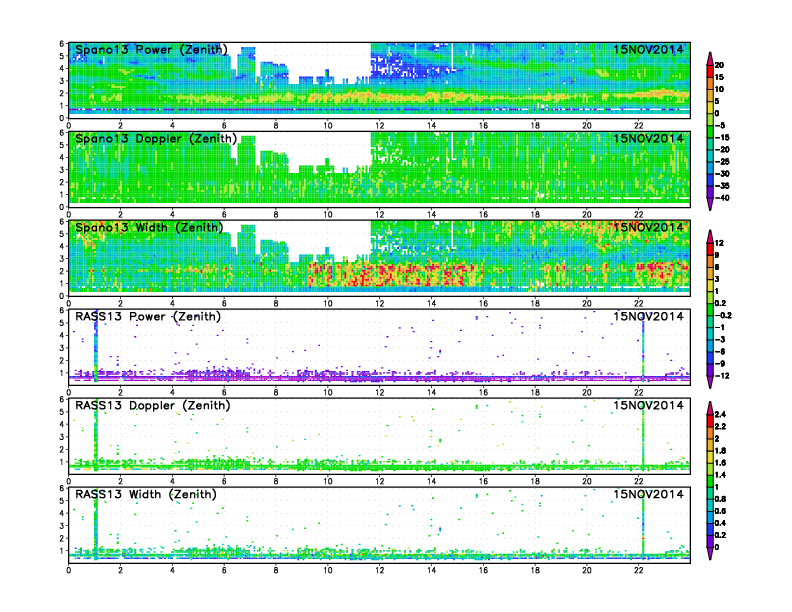This screenshot has height=612, width=792.
Task: Click the purple bottom arrow of the middle colorbar
Action: point(709,383)
